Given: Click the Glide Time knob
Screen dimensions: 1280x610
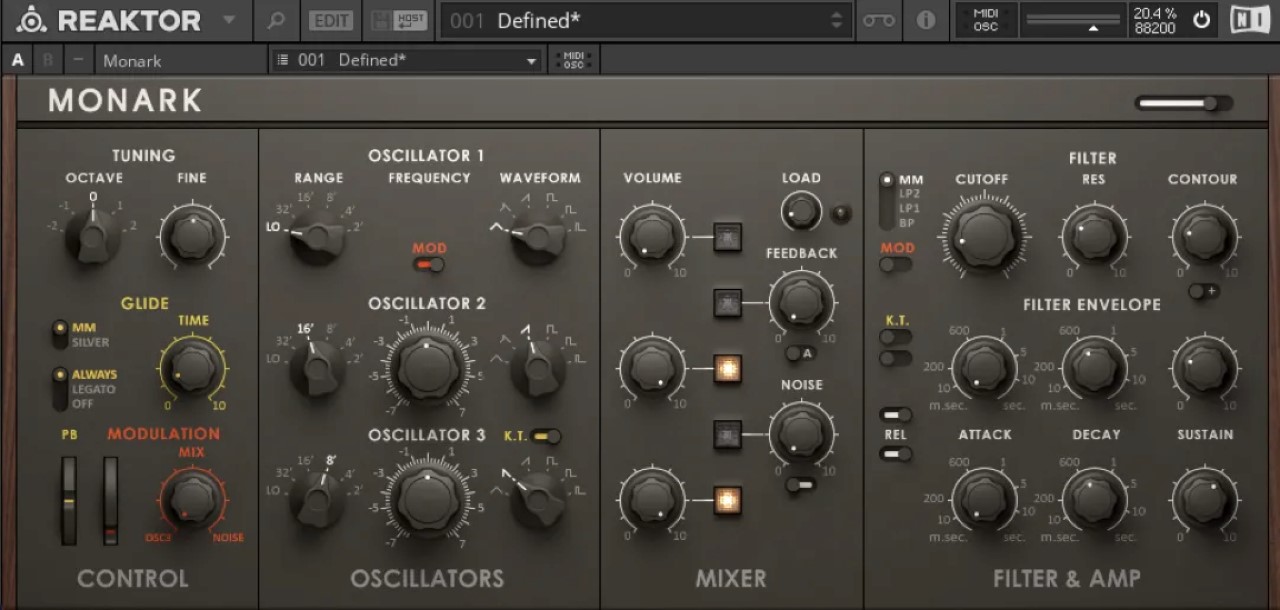Looking at the screenshot, I should coord(192,367).
